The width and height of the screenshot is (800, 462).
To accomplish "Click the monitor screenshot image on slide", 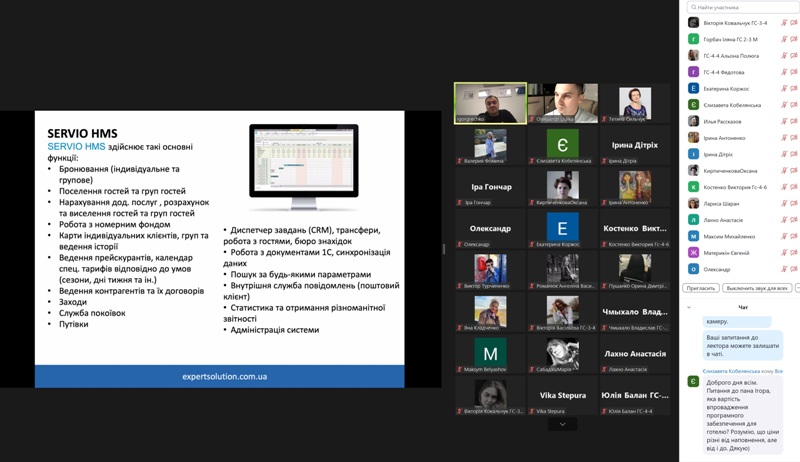I will coord(304,167).
